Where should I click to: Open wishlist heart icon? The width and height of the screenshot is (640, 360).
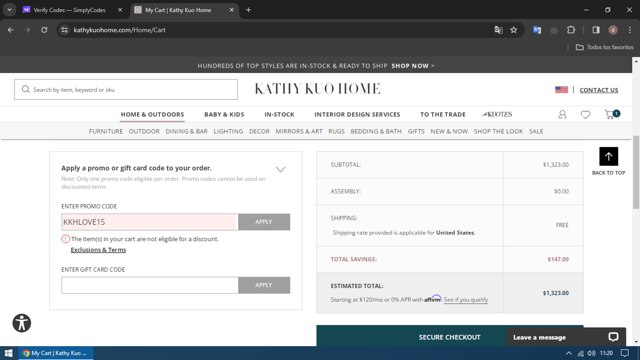pyautogui.click(x=585, y=115)
